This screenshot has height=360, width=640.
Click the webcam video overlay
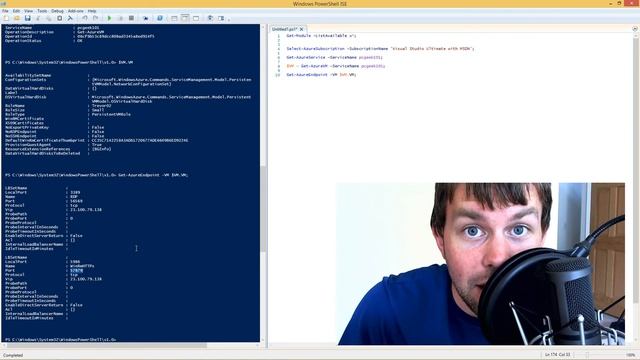480,264
